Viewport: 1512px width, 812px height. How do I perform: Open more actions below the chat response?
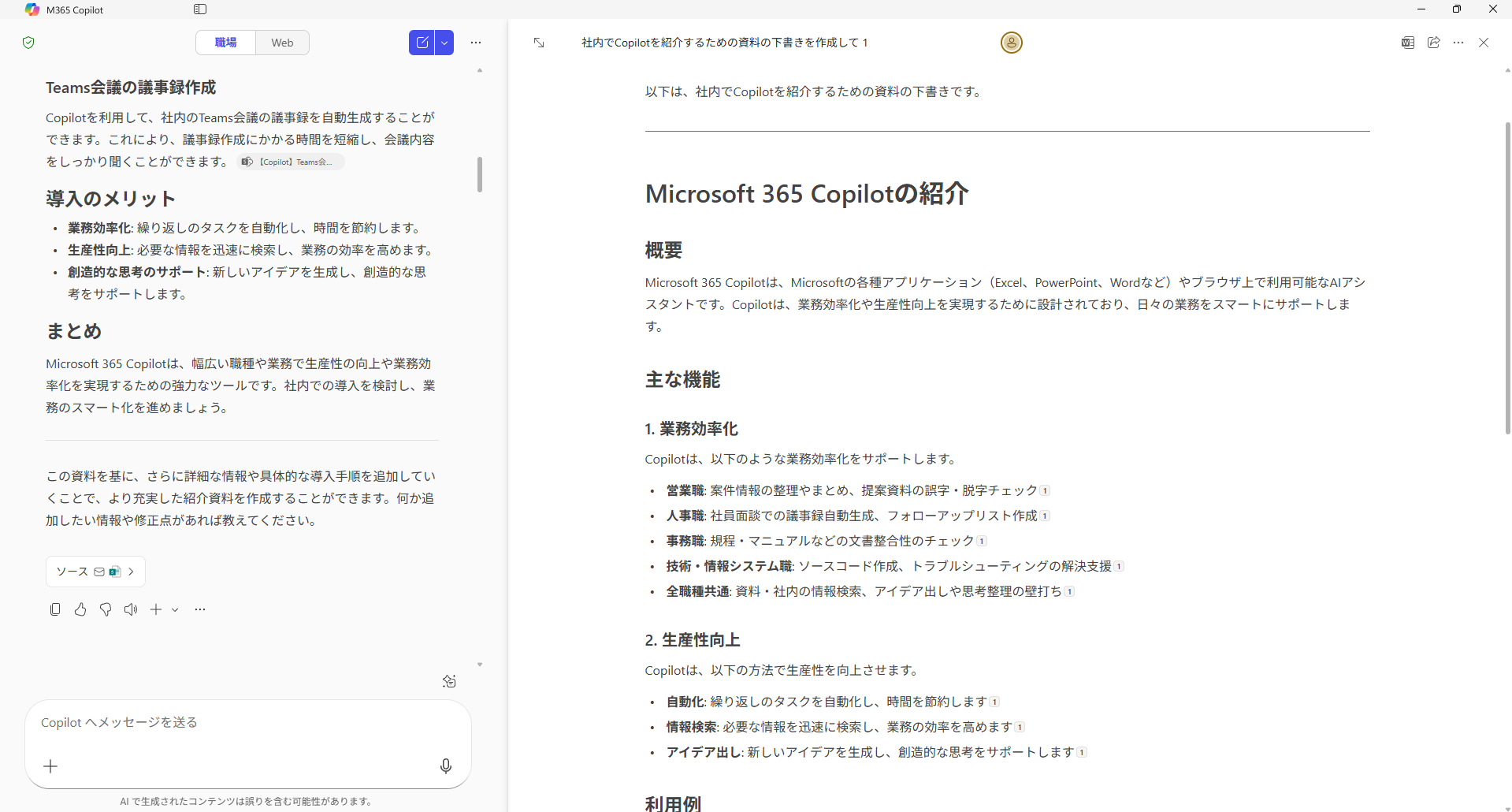pyautogui.click(x=200, y=609)
